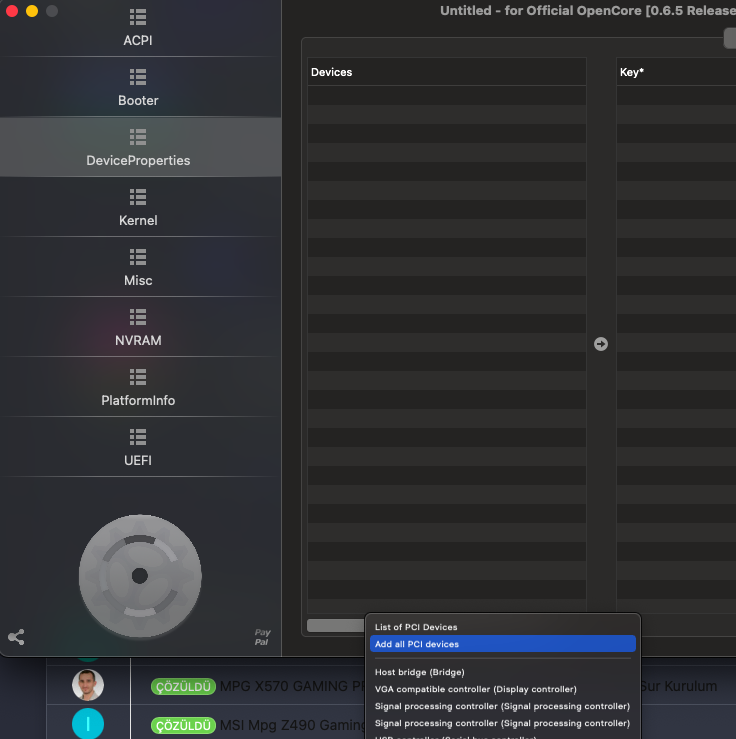Click the Key* column header
The width and height of the screenshot is (736, 739).
coord(676,72)
